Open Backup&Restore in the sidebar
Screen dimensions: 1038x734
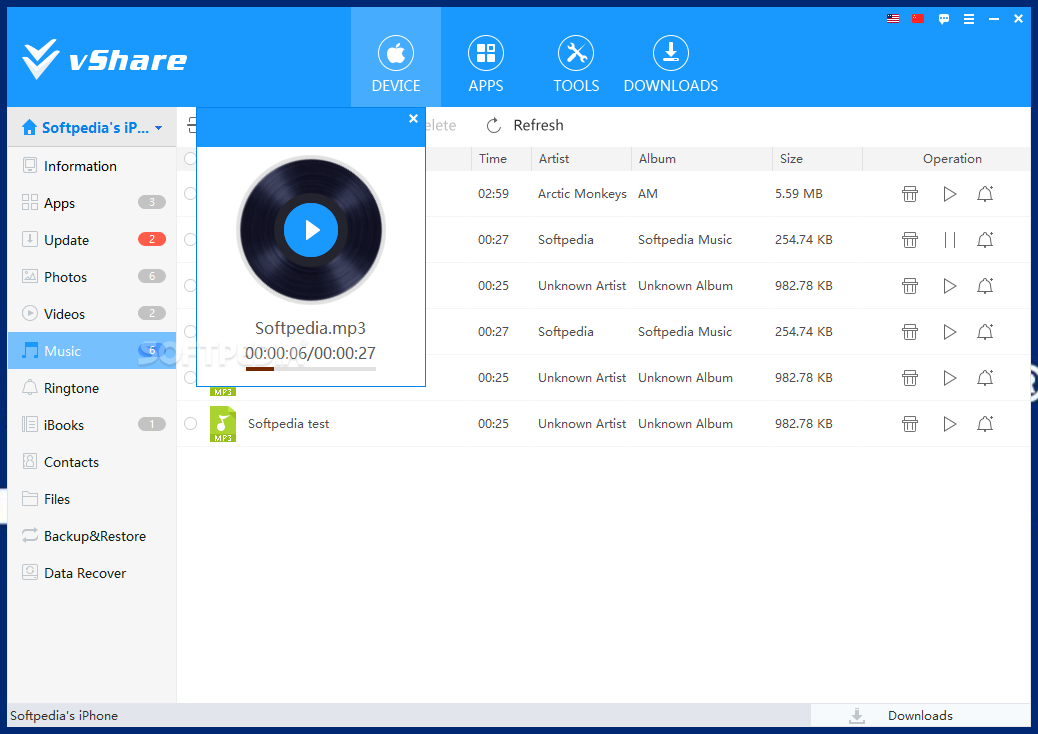[92, 536]
